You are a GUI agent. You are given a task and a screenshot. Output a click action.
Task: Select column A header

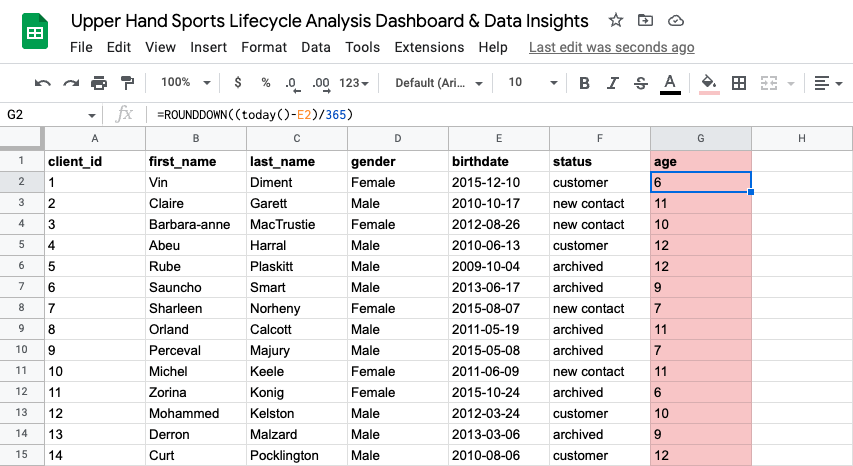pos(95,139)
